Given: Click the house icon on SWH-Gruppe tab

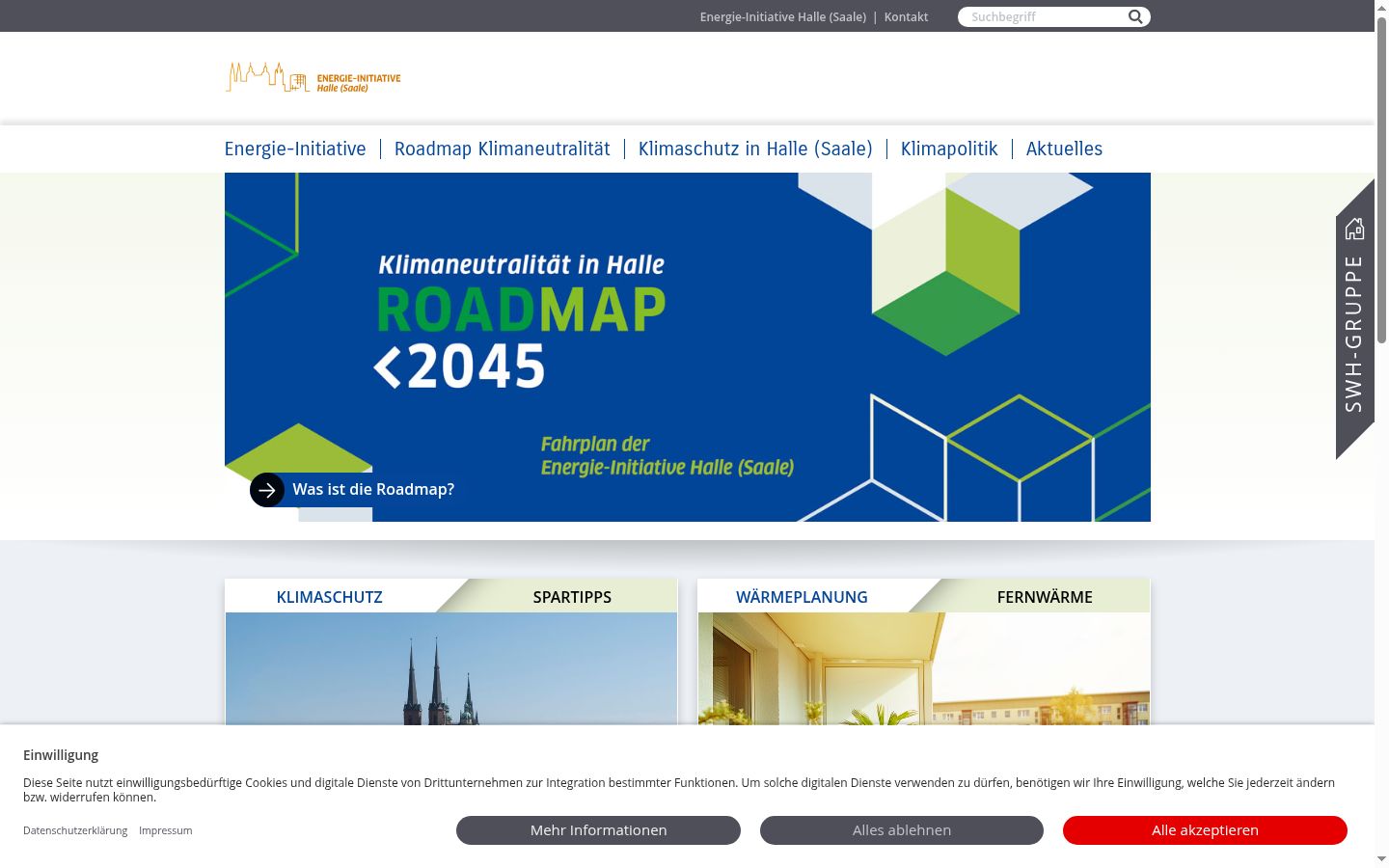Looking at the screenshot, I should pos(1354,229).
